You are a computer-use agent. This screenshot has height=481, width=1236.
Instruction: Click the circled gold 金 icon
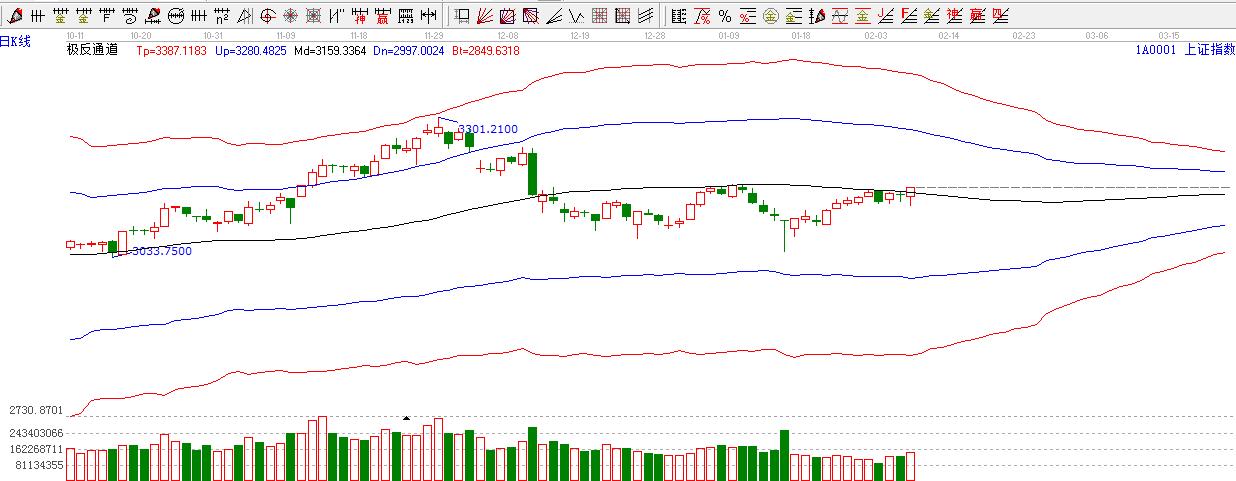(770, 16)
